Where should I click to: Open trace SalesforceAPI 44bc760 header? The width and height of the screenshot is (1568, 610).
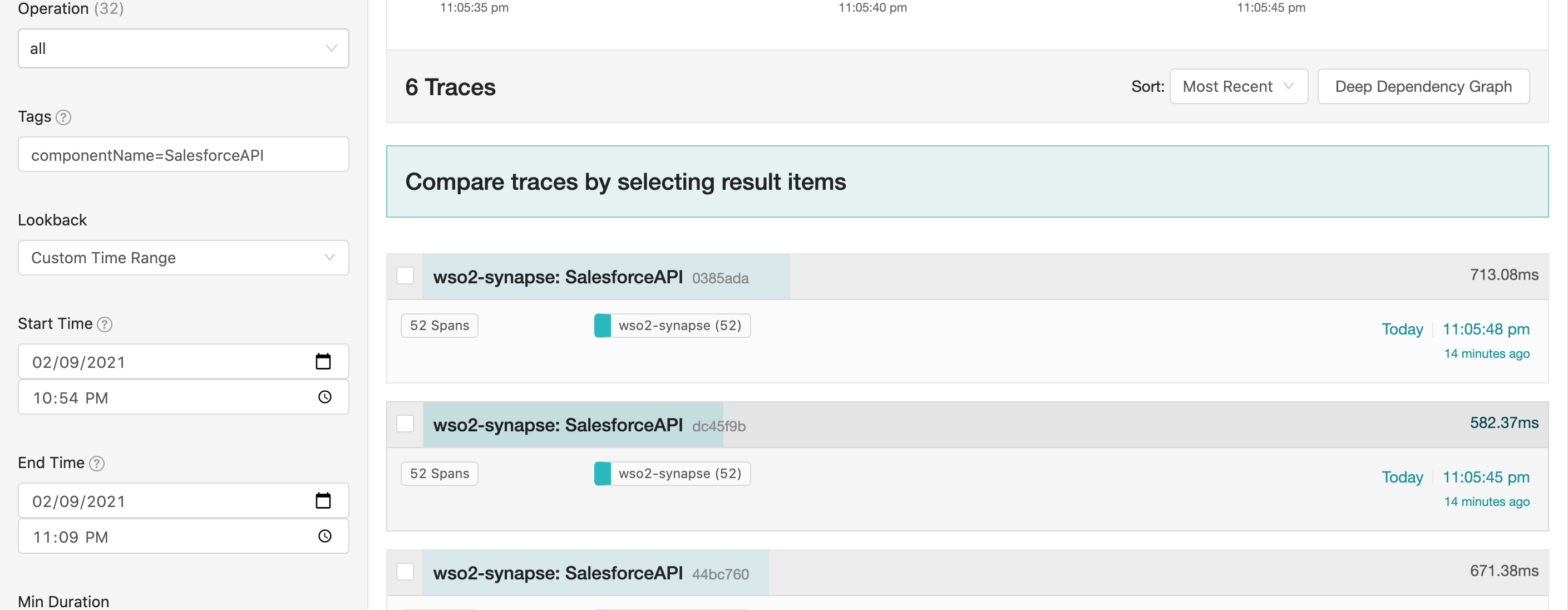pos(558,573)
